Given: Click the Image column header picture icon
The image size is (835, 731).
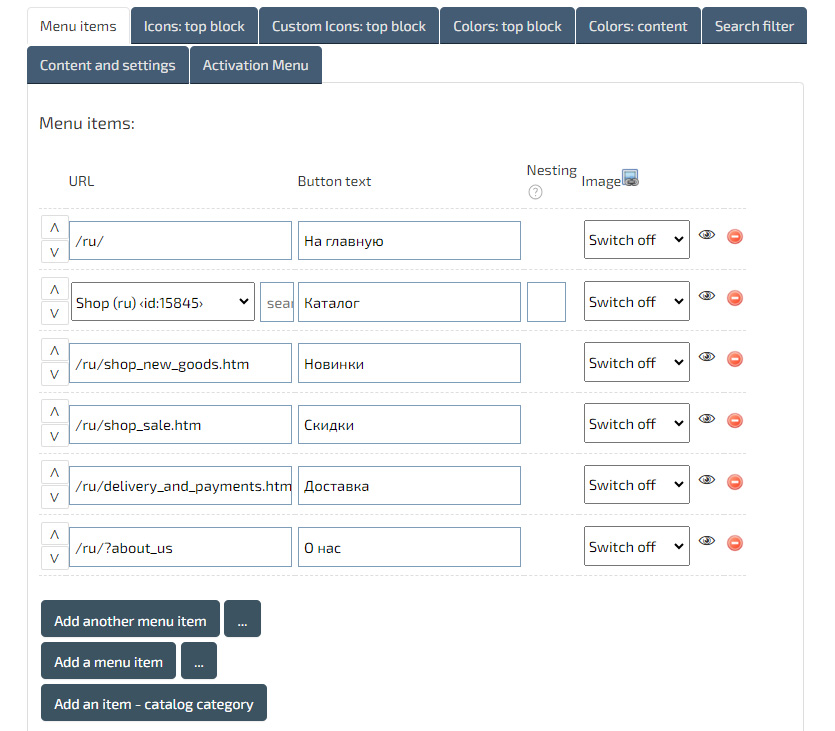Looking at the screenshot, I should (630, 178).
